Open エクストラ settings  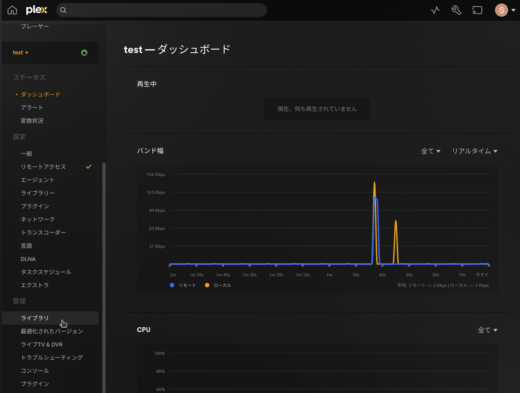[x=35, y=285]
